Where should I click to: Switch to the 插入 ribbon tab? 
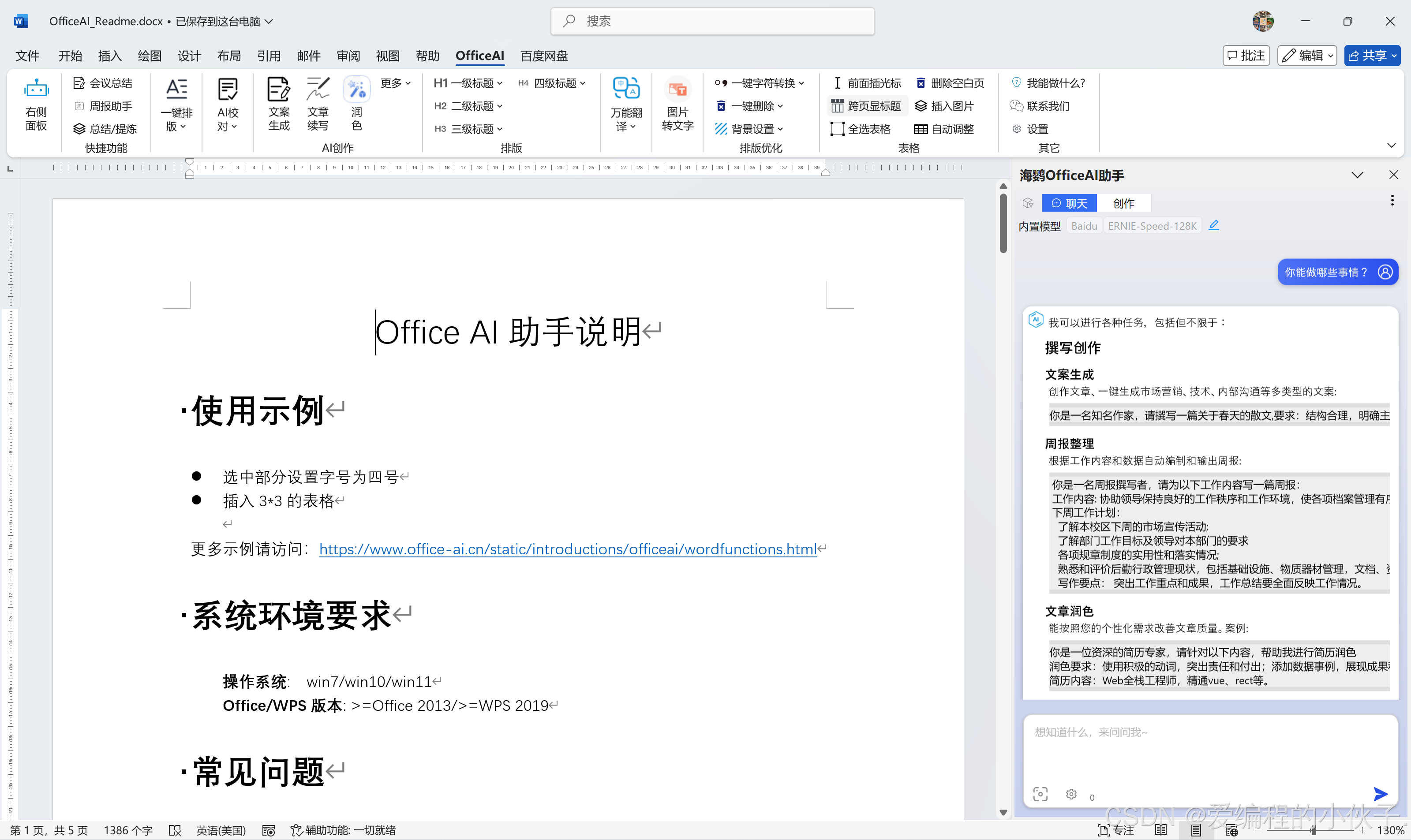(109, 56)
